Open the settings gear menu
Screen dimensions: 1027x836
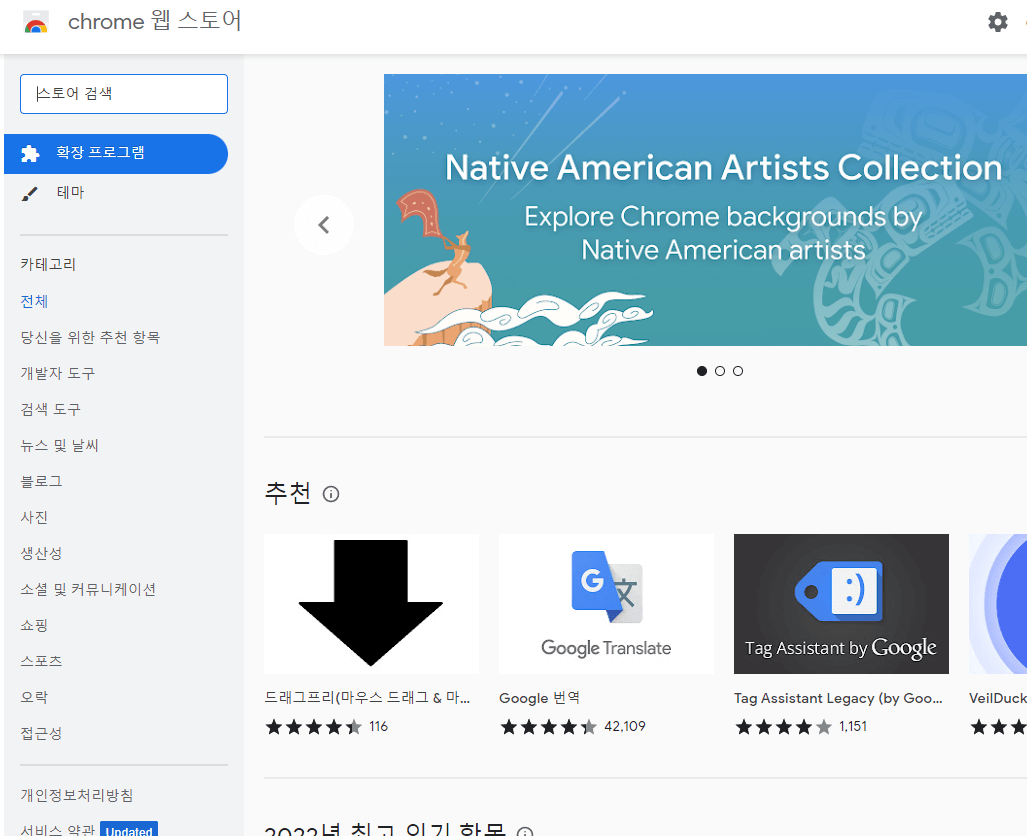[x=998, y=22]
